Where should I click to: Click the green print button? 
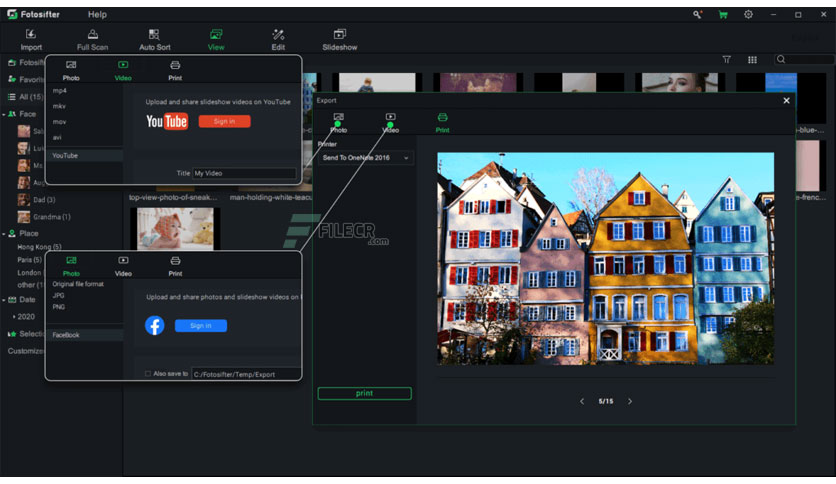365,393
